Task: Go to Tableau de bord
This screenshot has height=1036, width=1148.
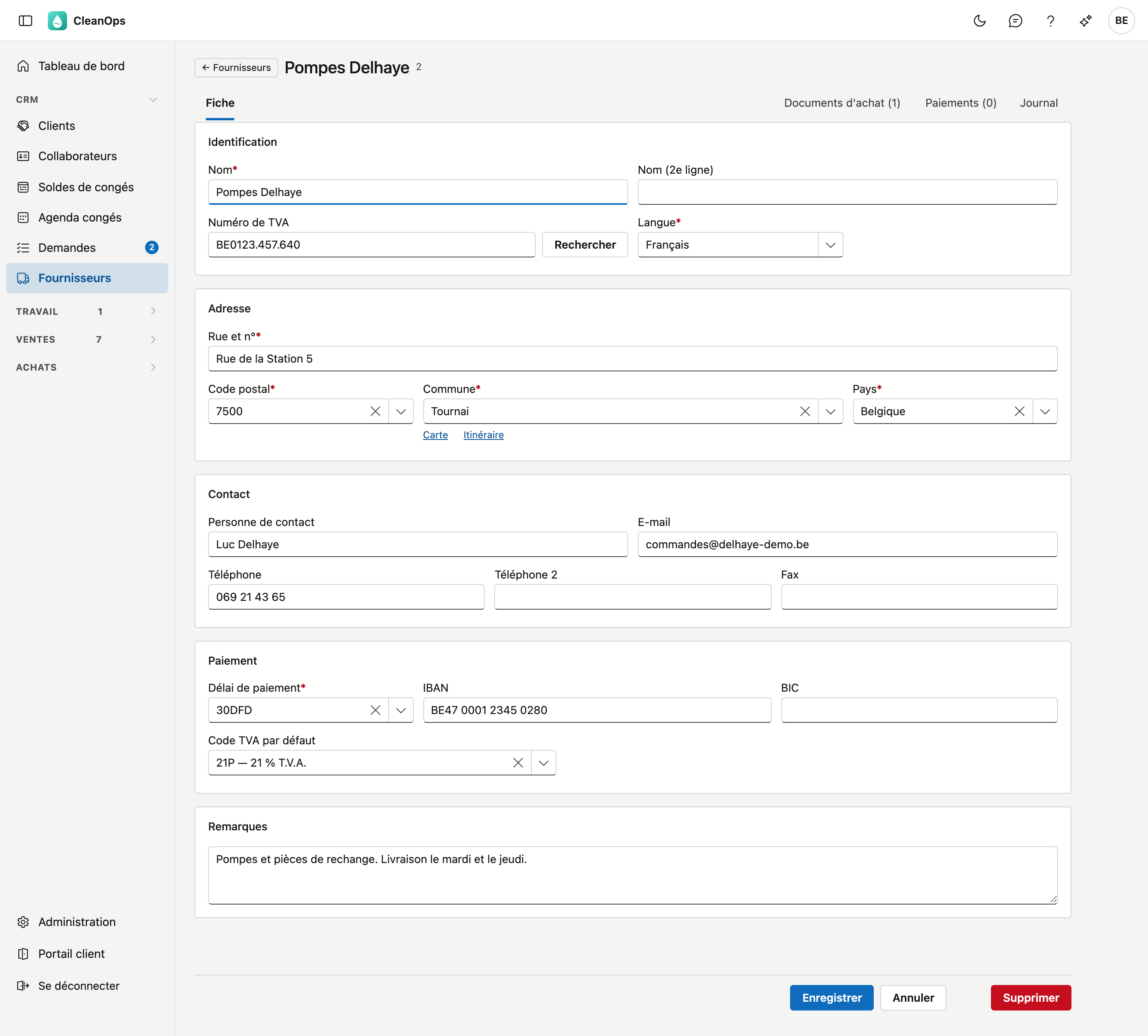Action: coord(87,66)
